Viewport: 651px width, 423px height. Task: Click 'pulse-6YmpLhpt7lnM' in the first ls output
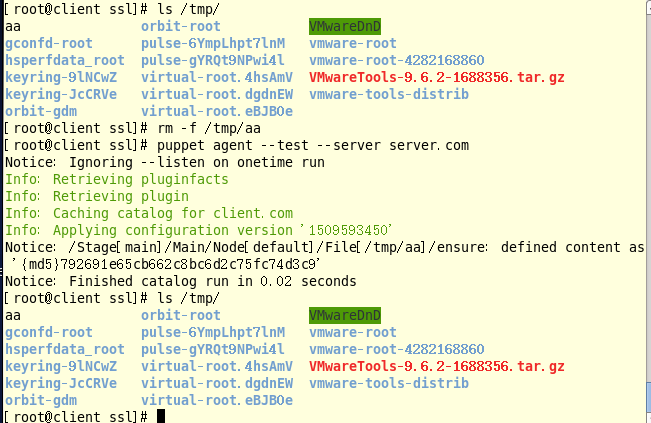[213, 44]
